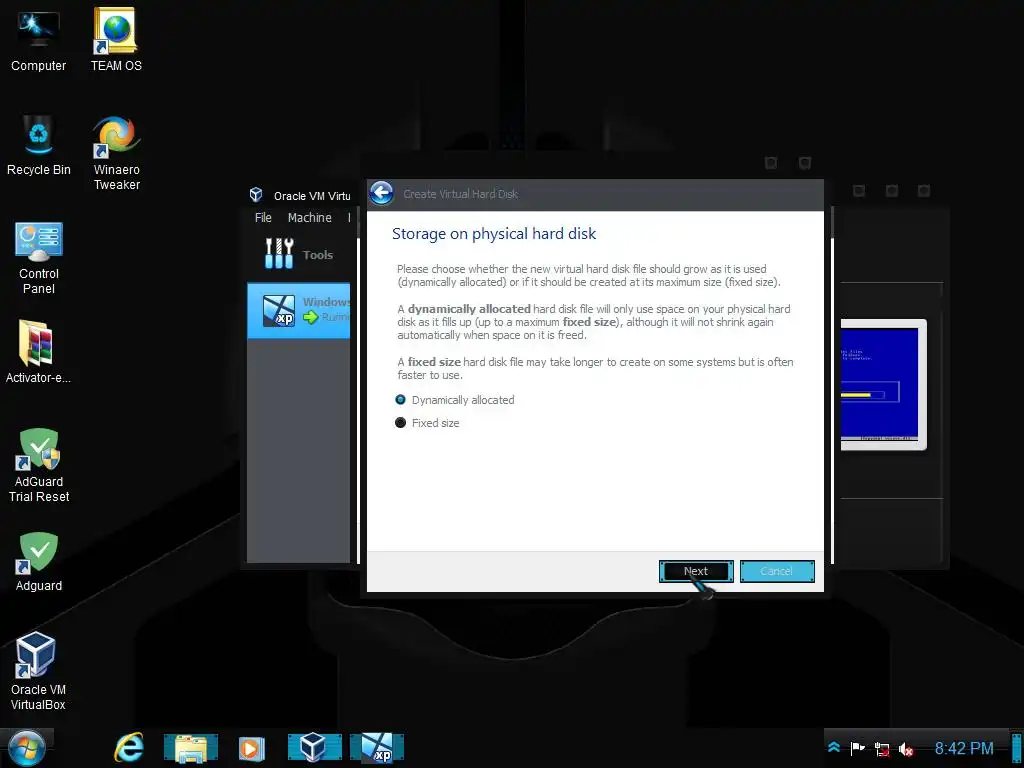The height and width of the screenshot is (768, 1024).
Task: Switch to VirtualBox Manager taskbar button
Action: coord(315,748)
